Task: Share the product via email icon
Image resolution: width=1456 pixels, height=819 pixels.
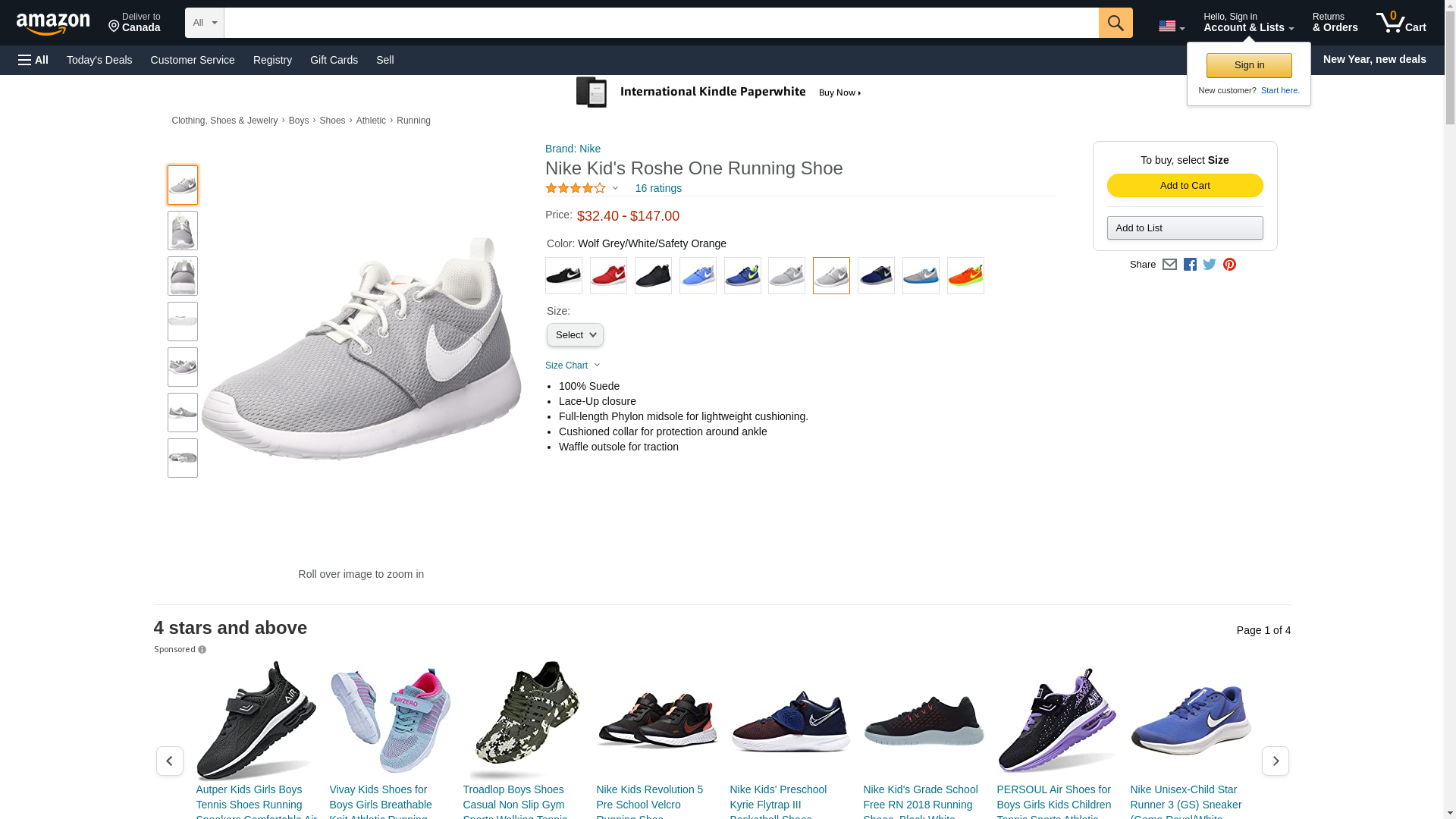Action: tap(1169, 265)
